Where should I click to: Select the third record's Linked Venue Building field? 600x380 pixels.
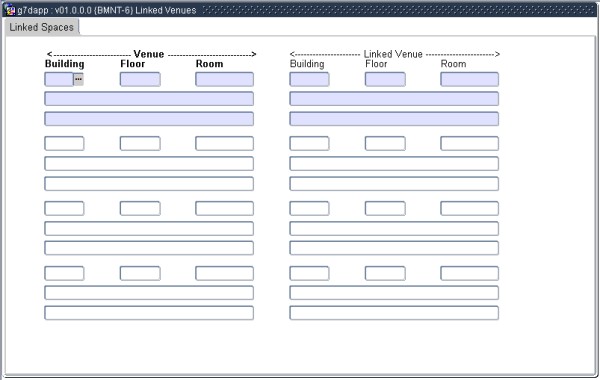pos(309,209)
